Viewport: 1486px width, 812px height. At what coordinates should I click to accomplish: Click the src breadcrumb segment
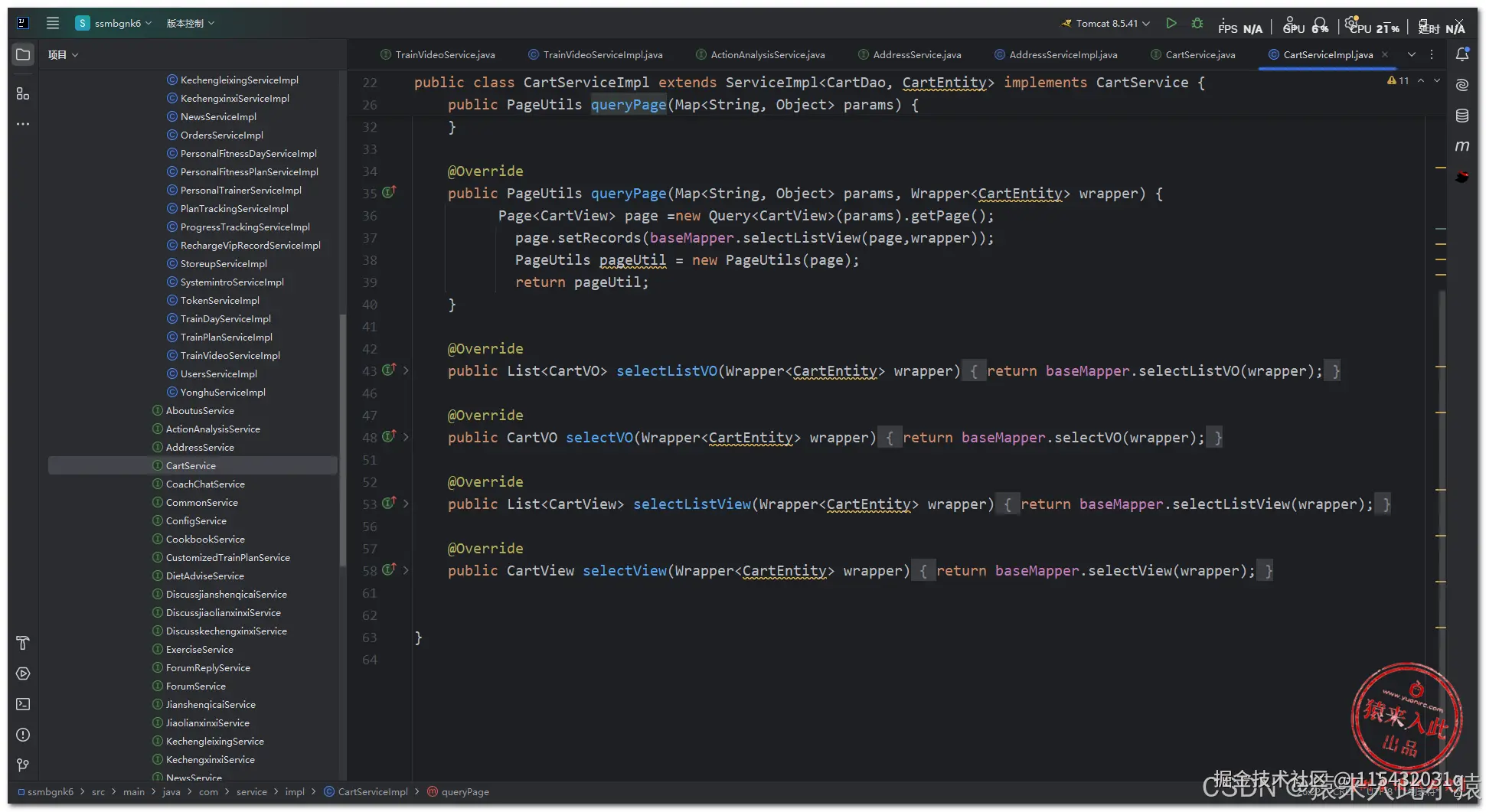pos(99,791)
